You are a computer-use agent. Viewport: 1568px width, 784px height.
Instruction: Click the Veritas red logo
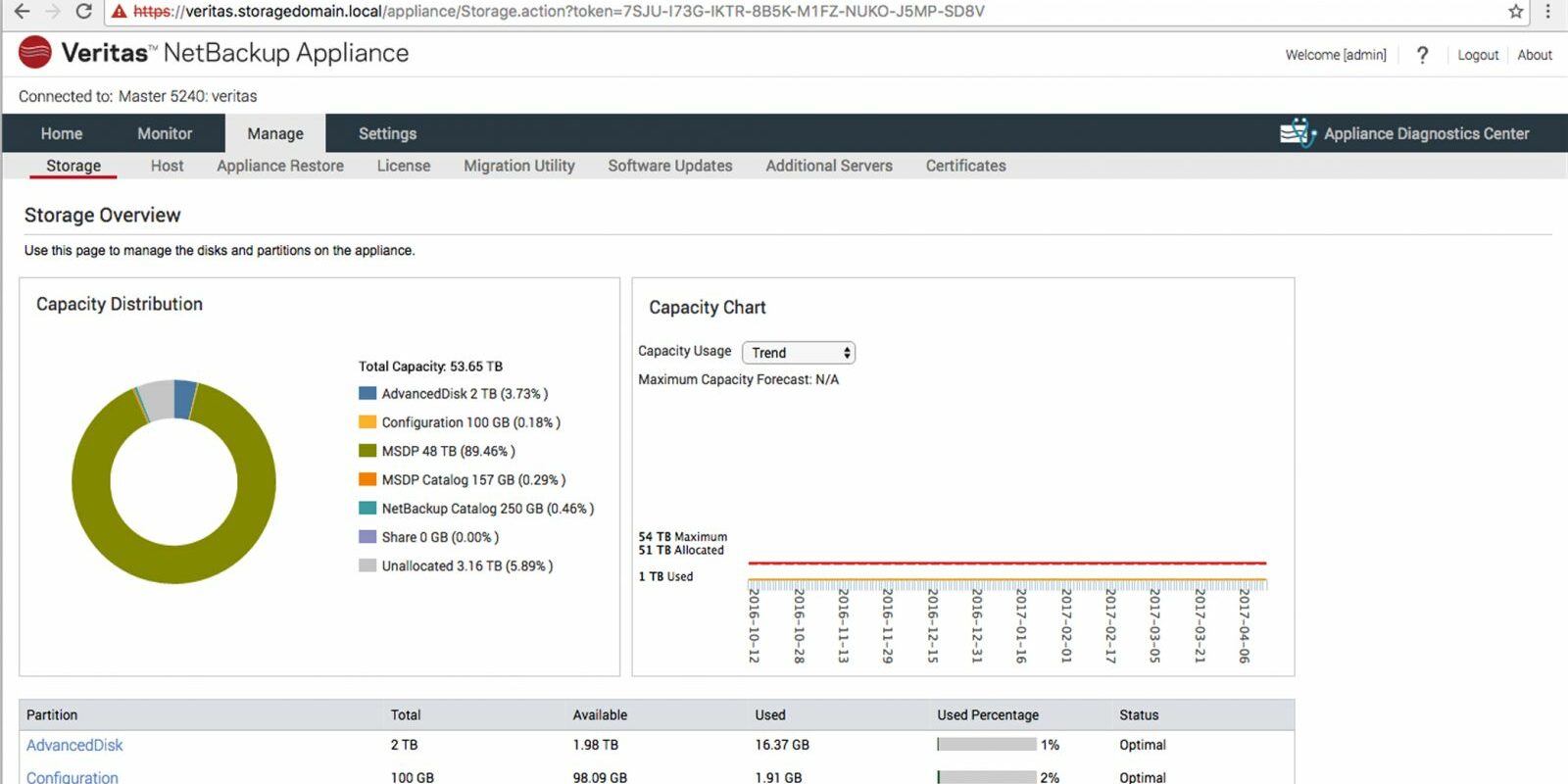[35, 52]
